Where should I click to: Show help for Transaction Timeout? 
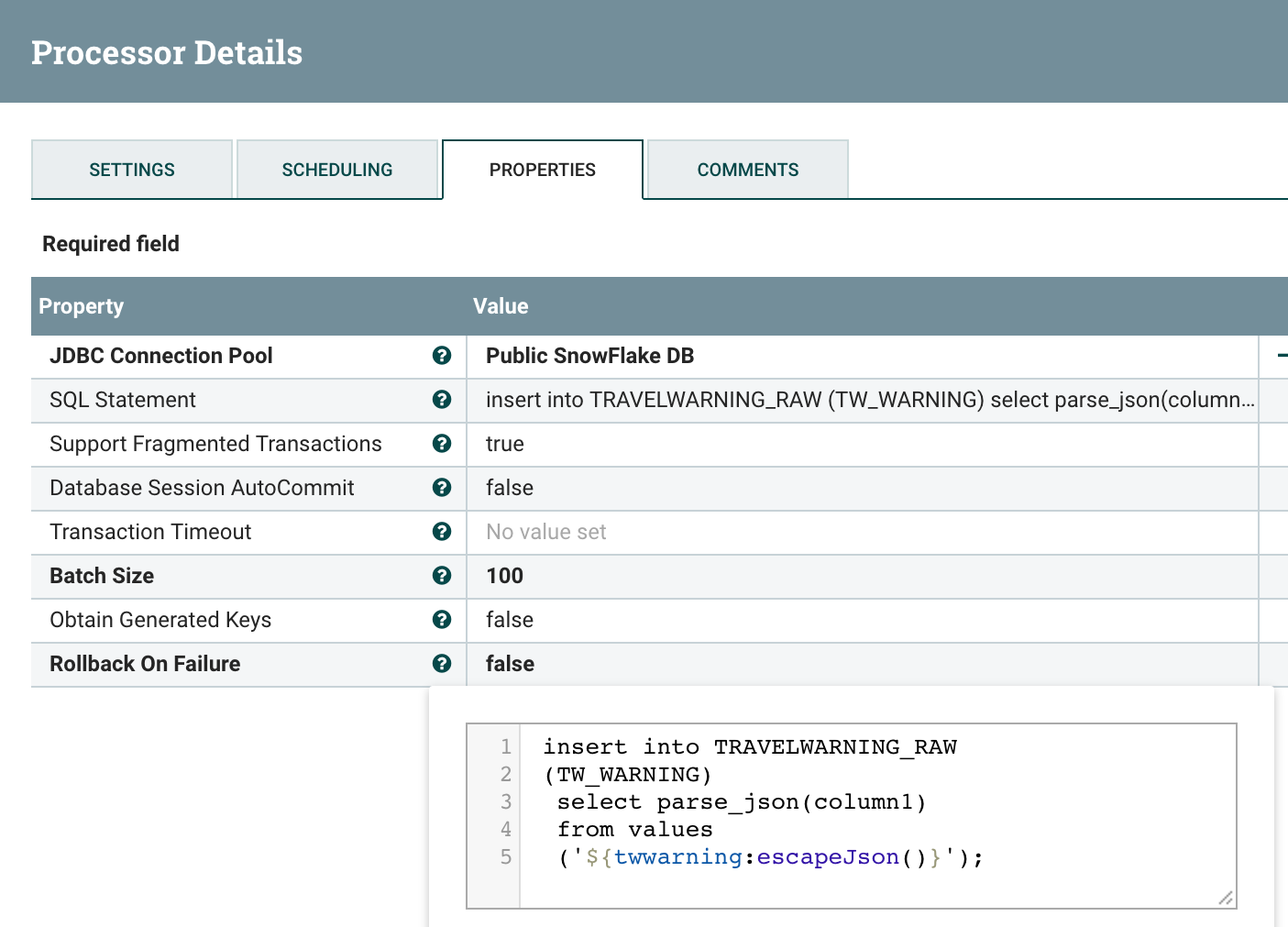point(442,532)
